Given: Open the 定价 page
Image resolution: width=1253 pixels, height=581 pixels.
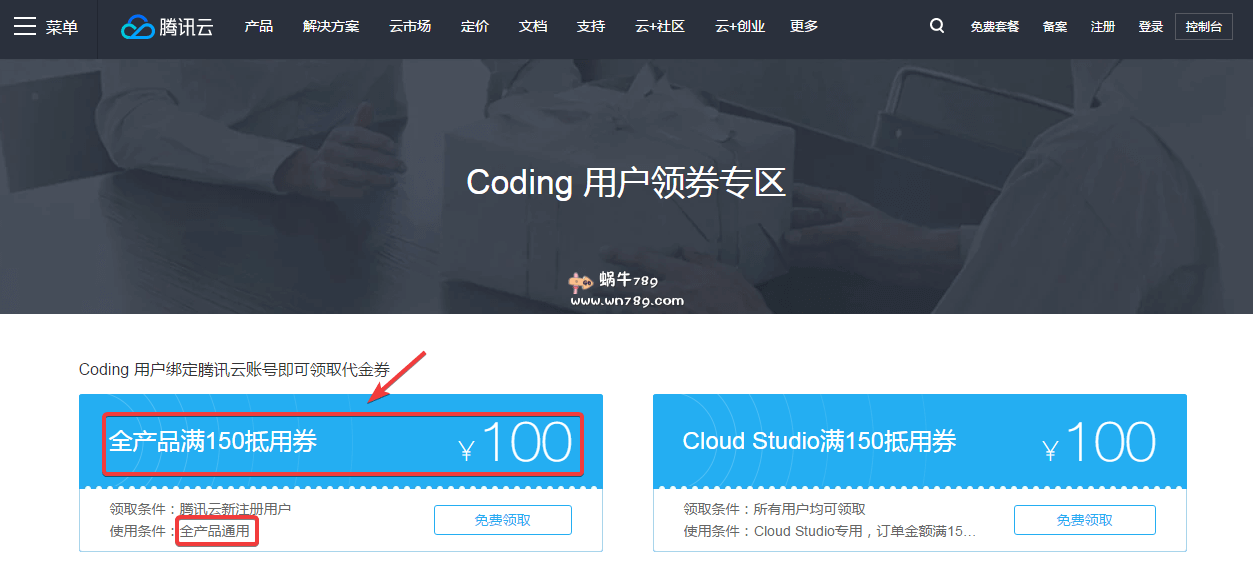Looking at the screenshot, I should 475,27.
